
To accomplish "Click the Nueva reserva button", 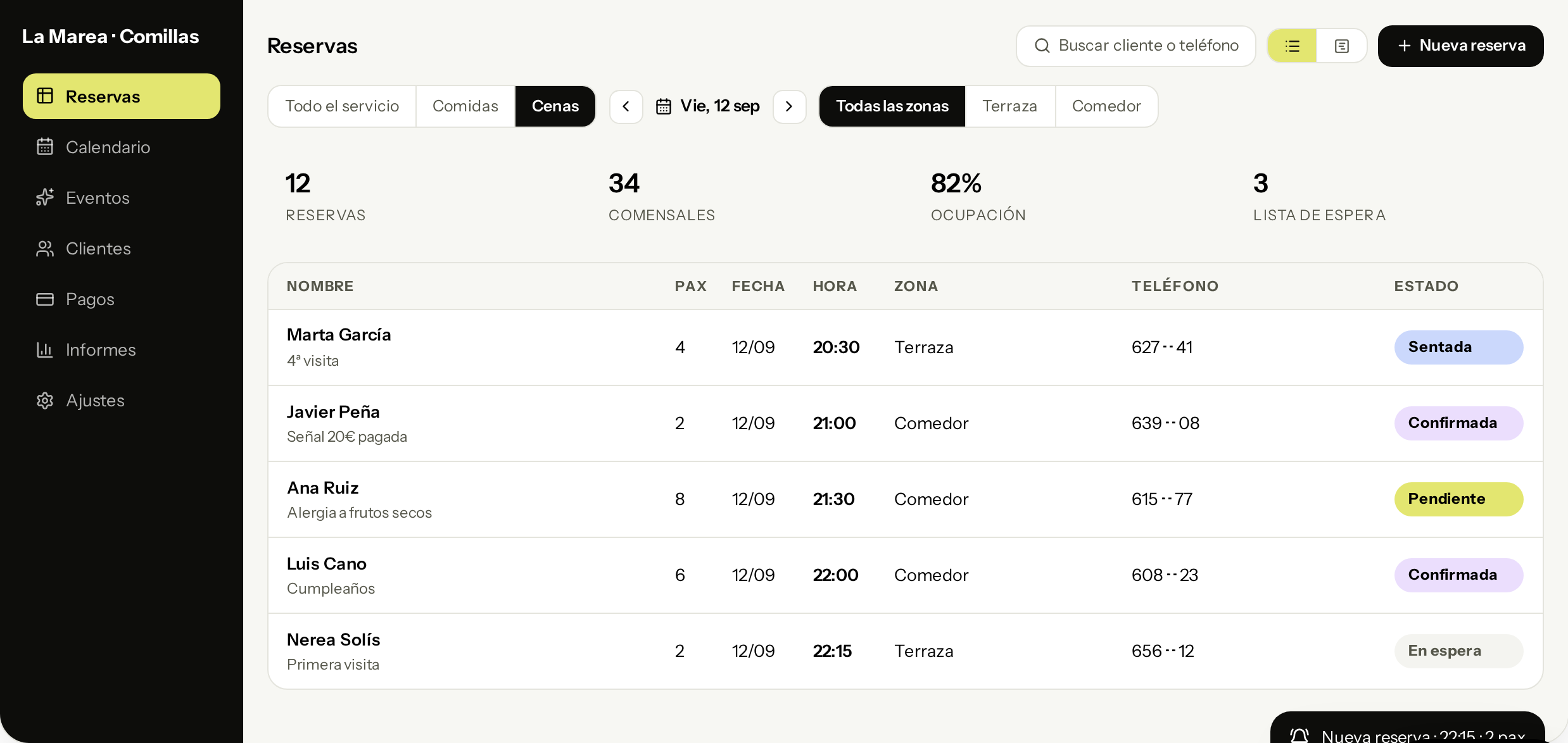I will click(1460, 46).
